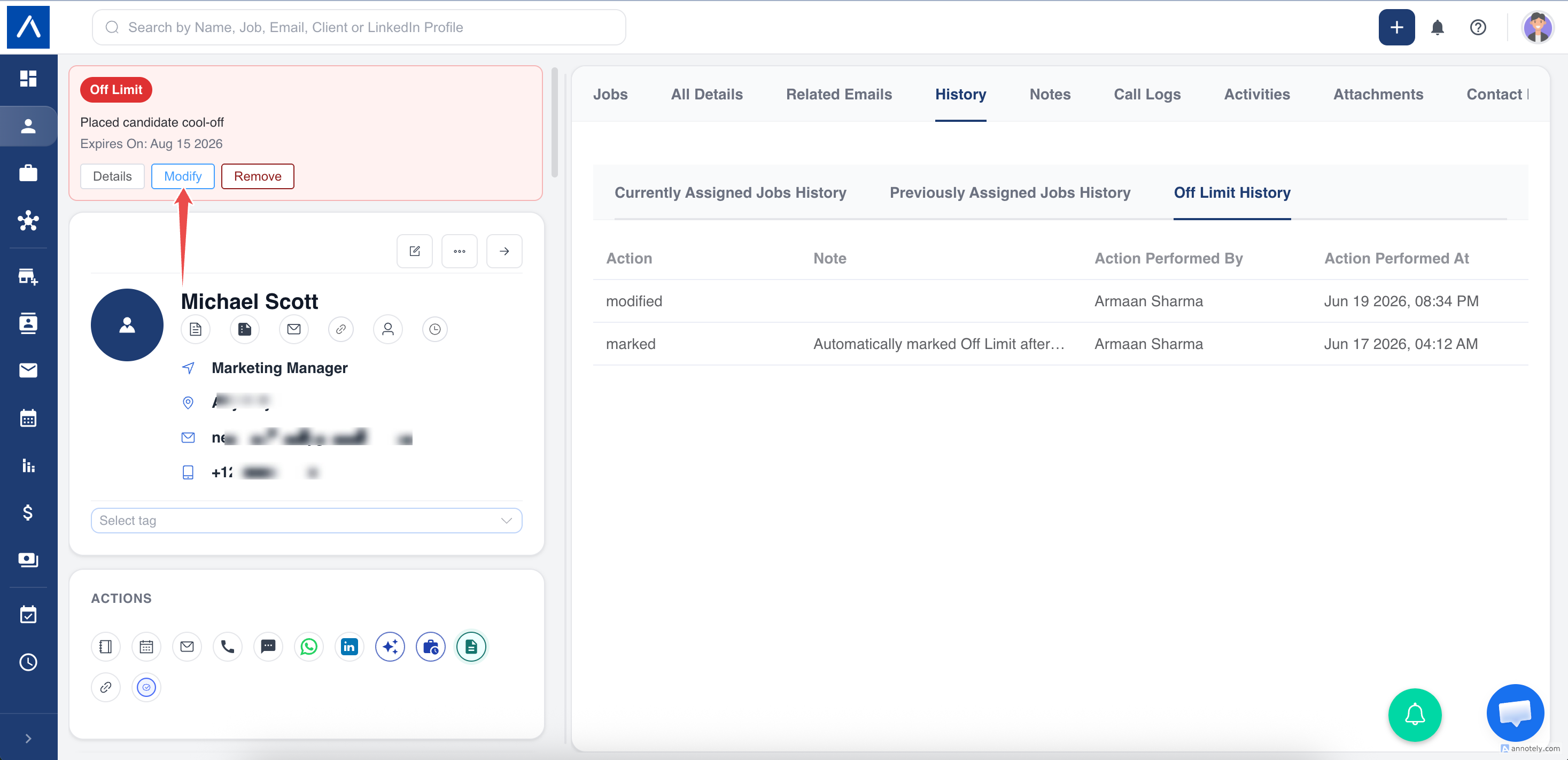Click Remove on Off Limit banner
This screenshot has width=1568, height=760.
258,176
